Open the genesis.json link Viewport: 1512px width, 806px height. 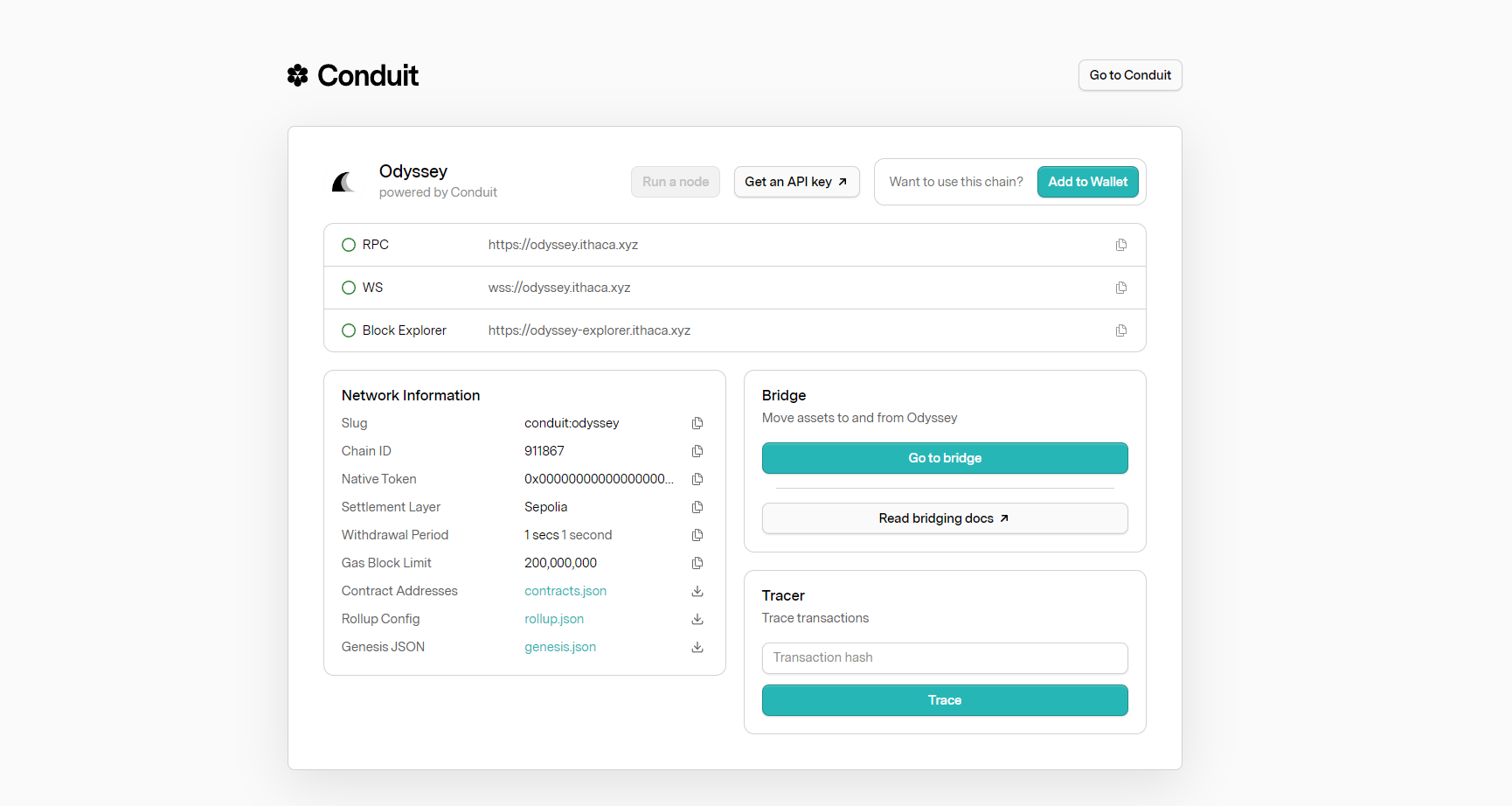(x=560, y=647)
